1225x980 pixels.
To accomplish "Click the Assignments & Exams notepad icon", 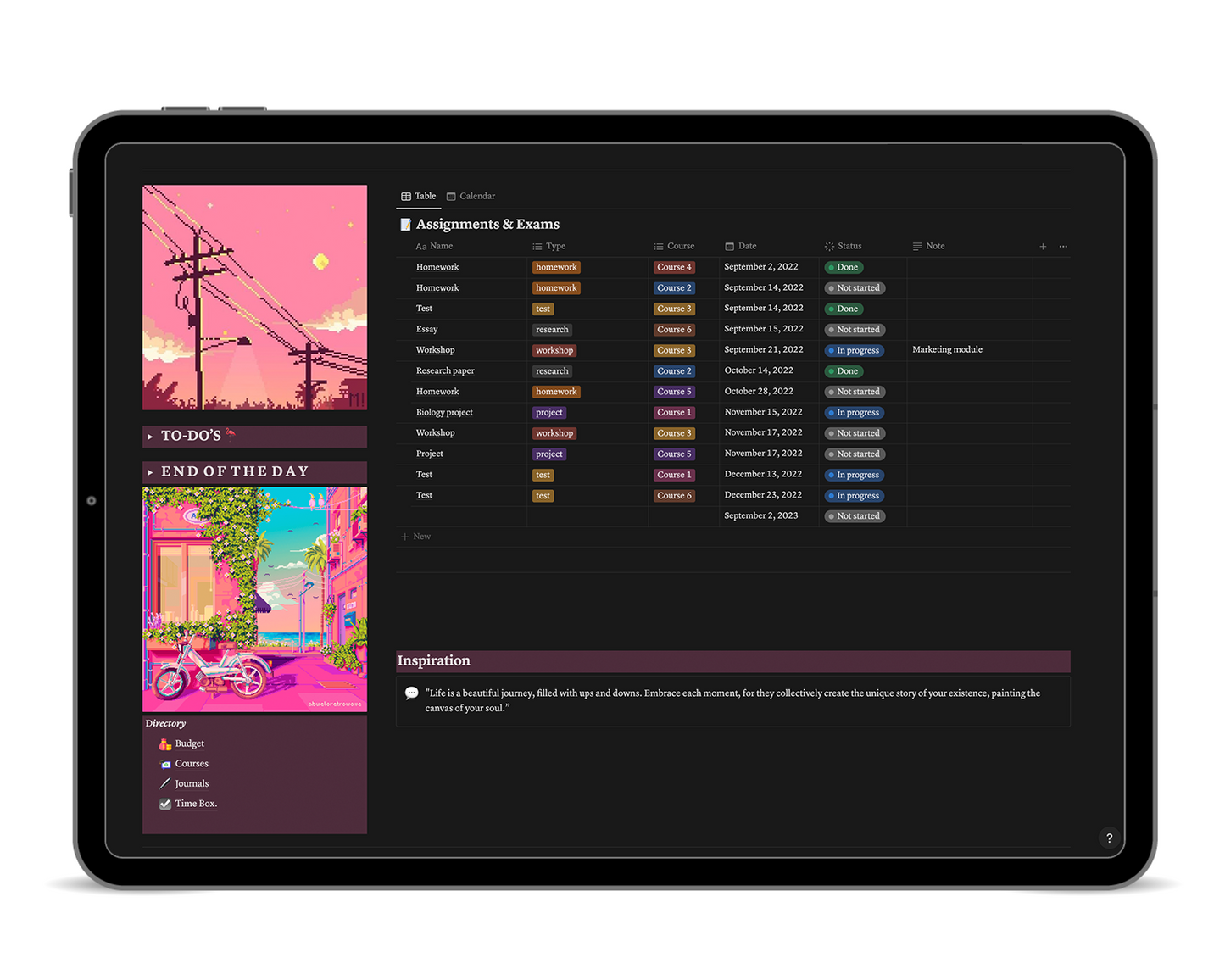I will [x=406, y=225].
